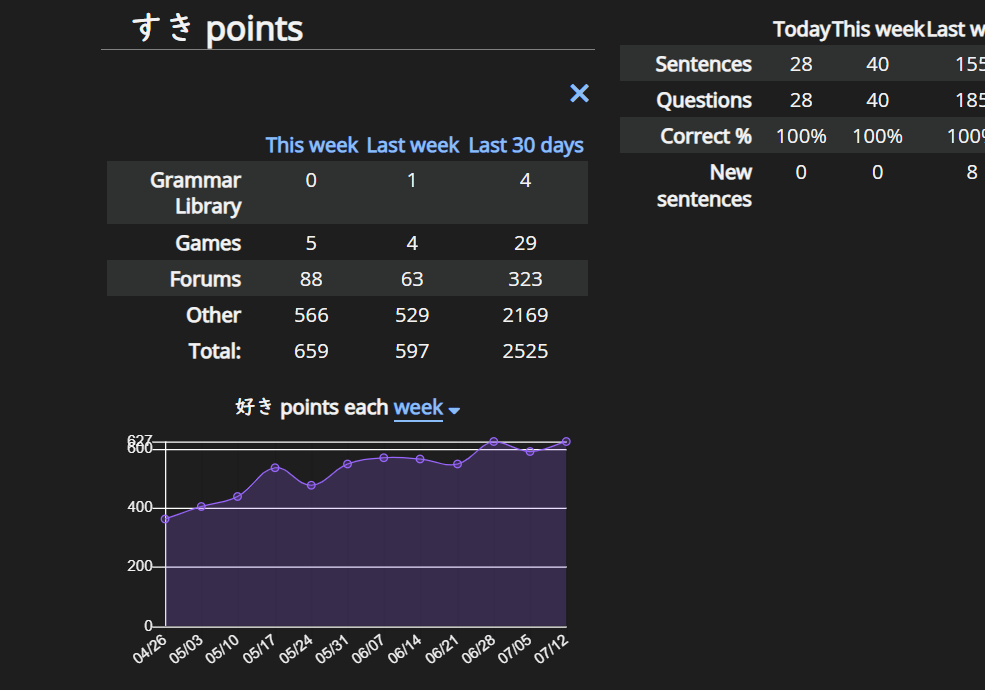Image resolution: width=985 pixels, height=690 pixels.
Task: Select the 'Last 30 days' column header
Action: click(x=526, y=145)
